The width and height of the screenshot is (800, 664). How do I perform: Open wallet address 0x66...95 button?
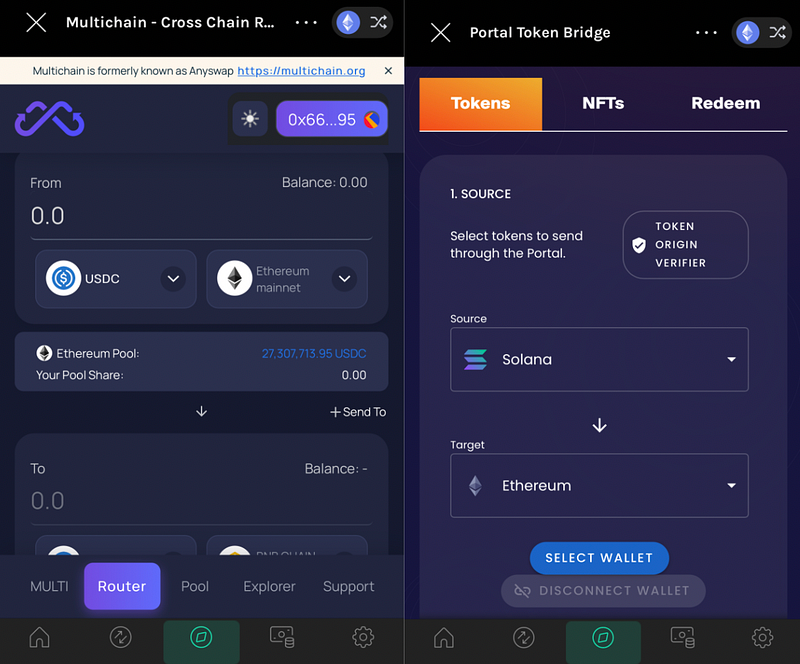click(x=332, y=119)
